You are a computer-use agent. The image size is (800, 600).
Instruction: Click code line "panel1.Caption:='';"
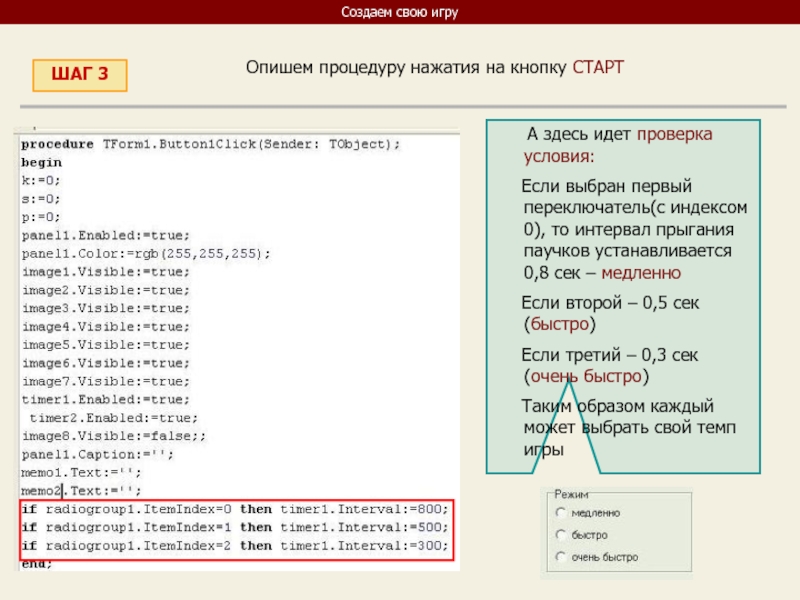[97, 455]
